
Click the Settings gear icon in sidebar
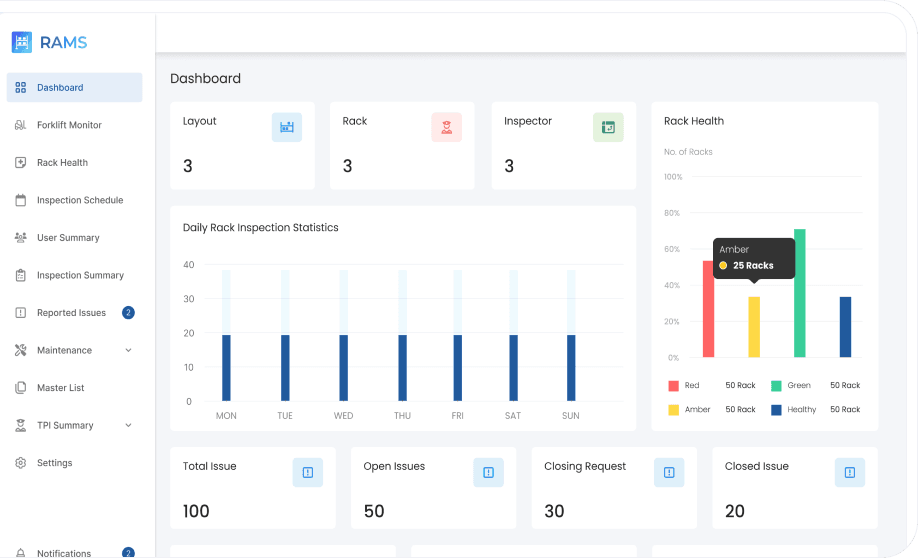[x=20, y=463]
